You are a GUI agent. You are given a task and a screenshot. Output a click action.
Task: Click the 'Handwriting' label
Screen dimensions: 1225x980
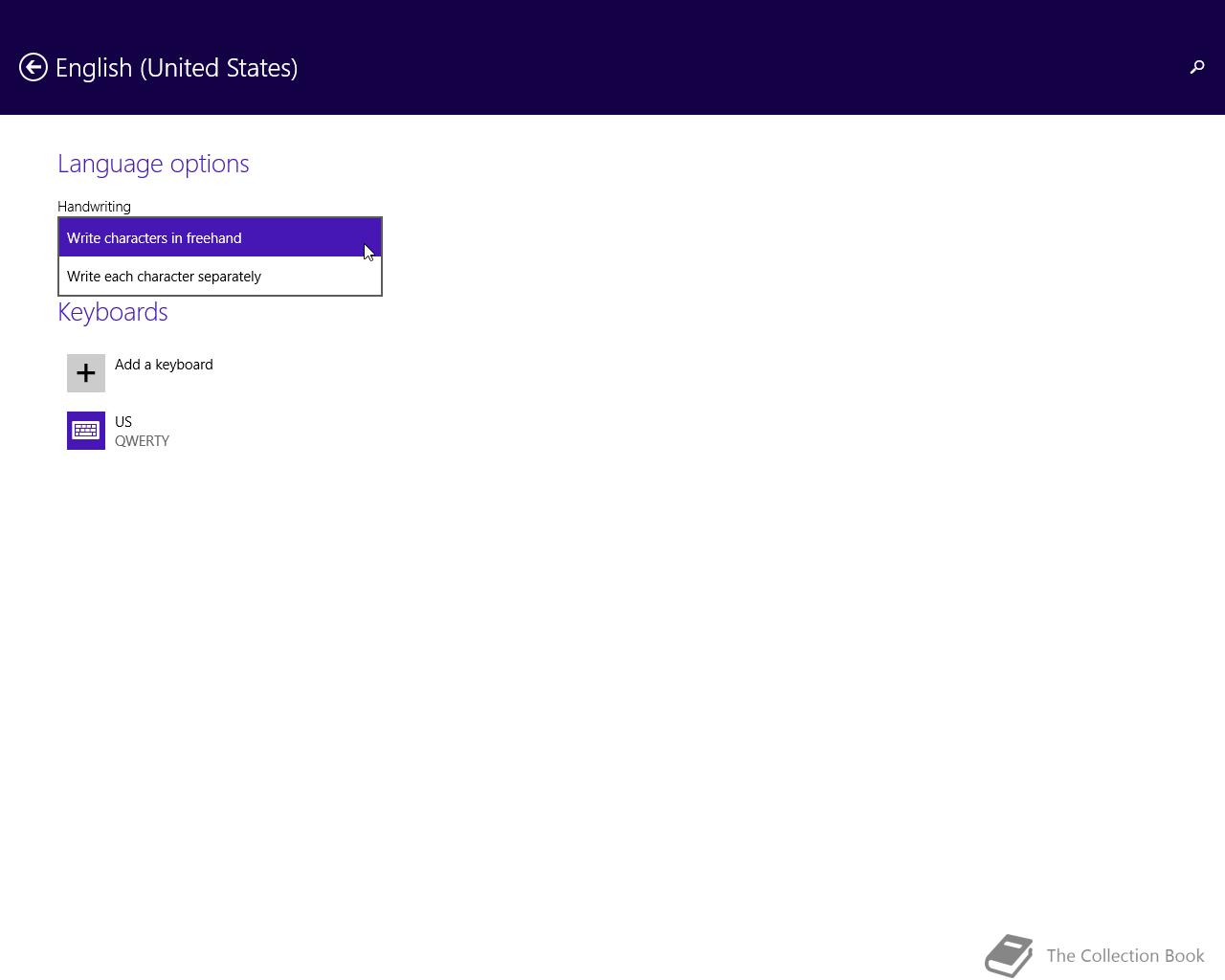[x=94, y=207]
